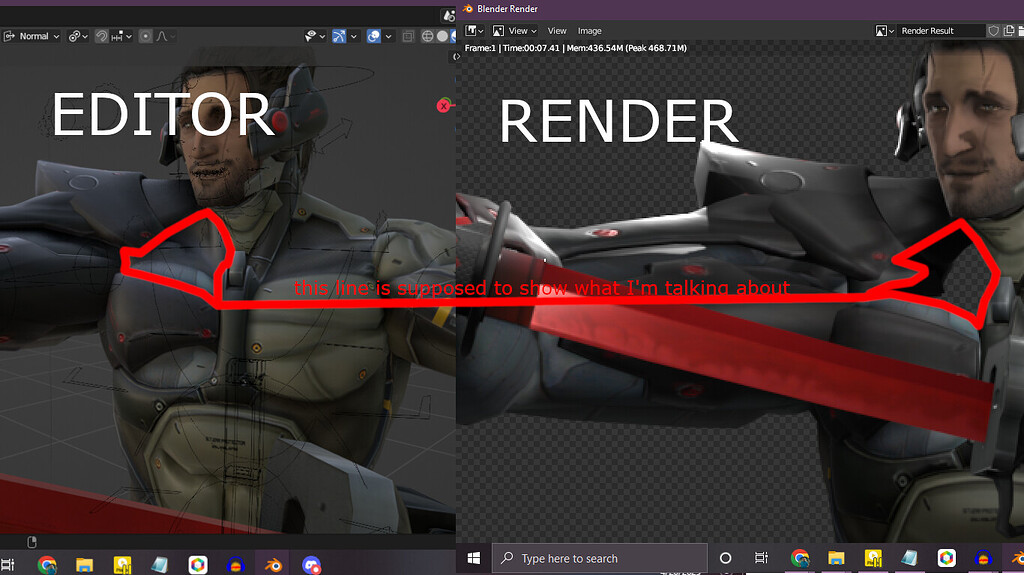Screen dimensions: 1024x575
Task: Click the blue helmet app icon on the right taskbar
Action: point(983,558)
